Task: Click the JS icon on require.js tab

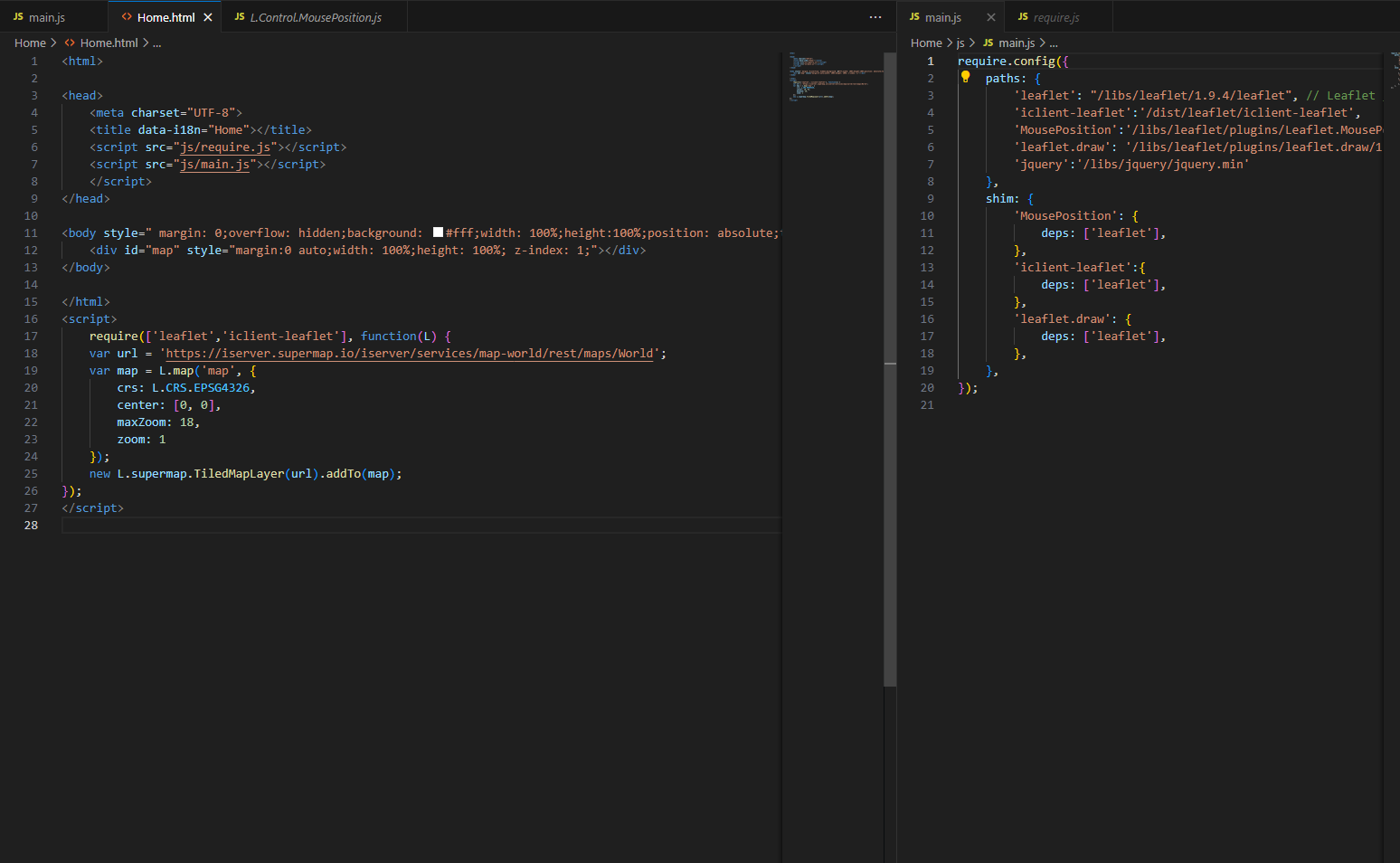Action: pos(1023,17)
